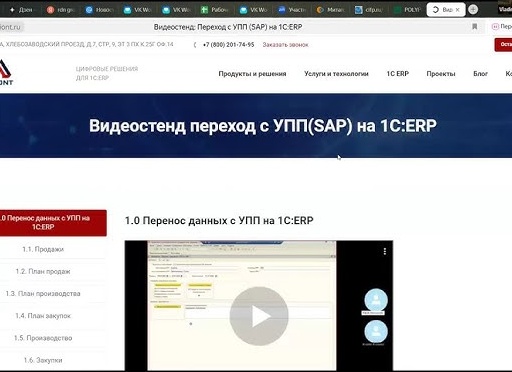
Task: Click banner title Видеостенд переход с УПП(SAP)
Action: pos(263,126)
